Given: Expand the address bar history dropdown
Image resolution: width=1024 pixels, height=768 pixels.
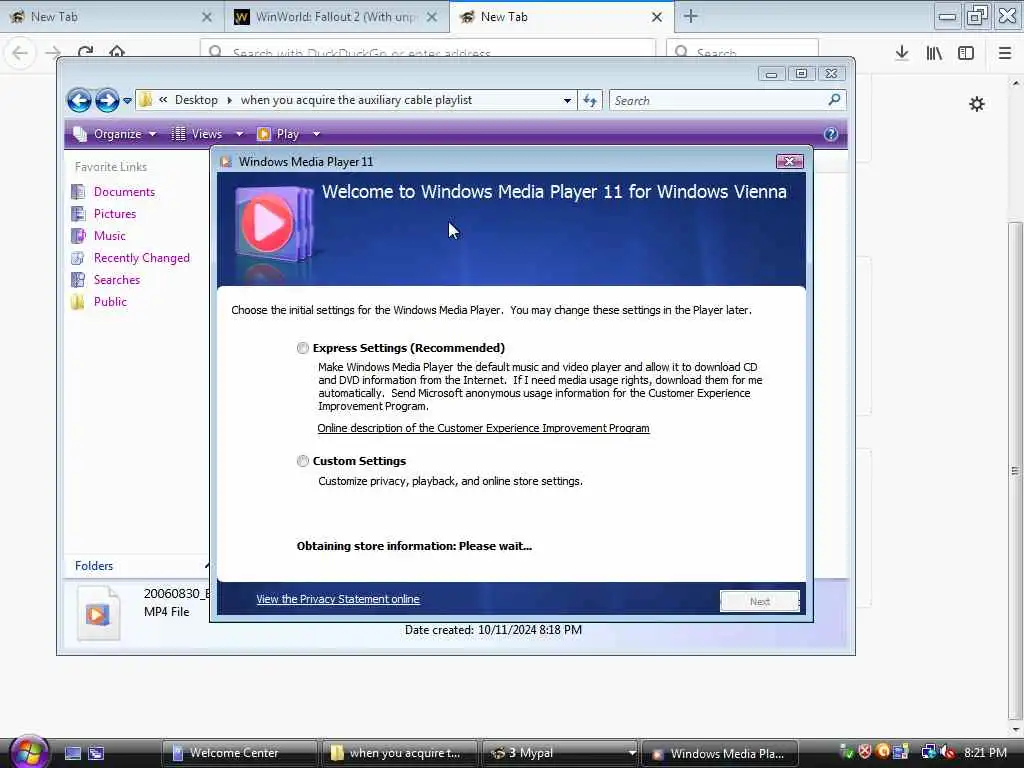Looking at the screenshot, I should tap(567, 101).
